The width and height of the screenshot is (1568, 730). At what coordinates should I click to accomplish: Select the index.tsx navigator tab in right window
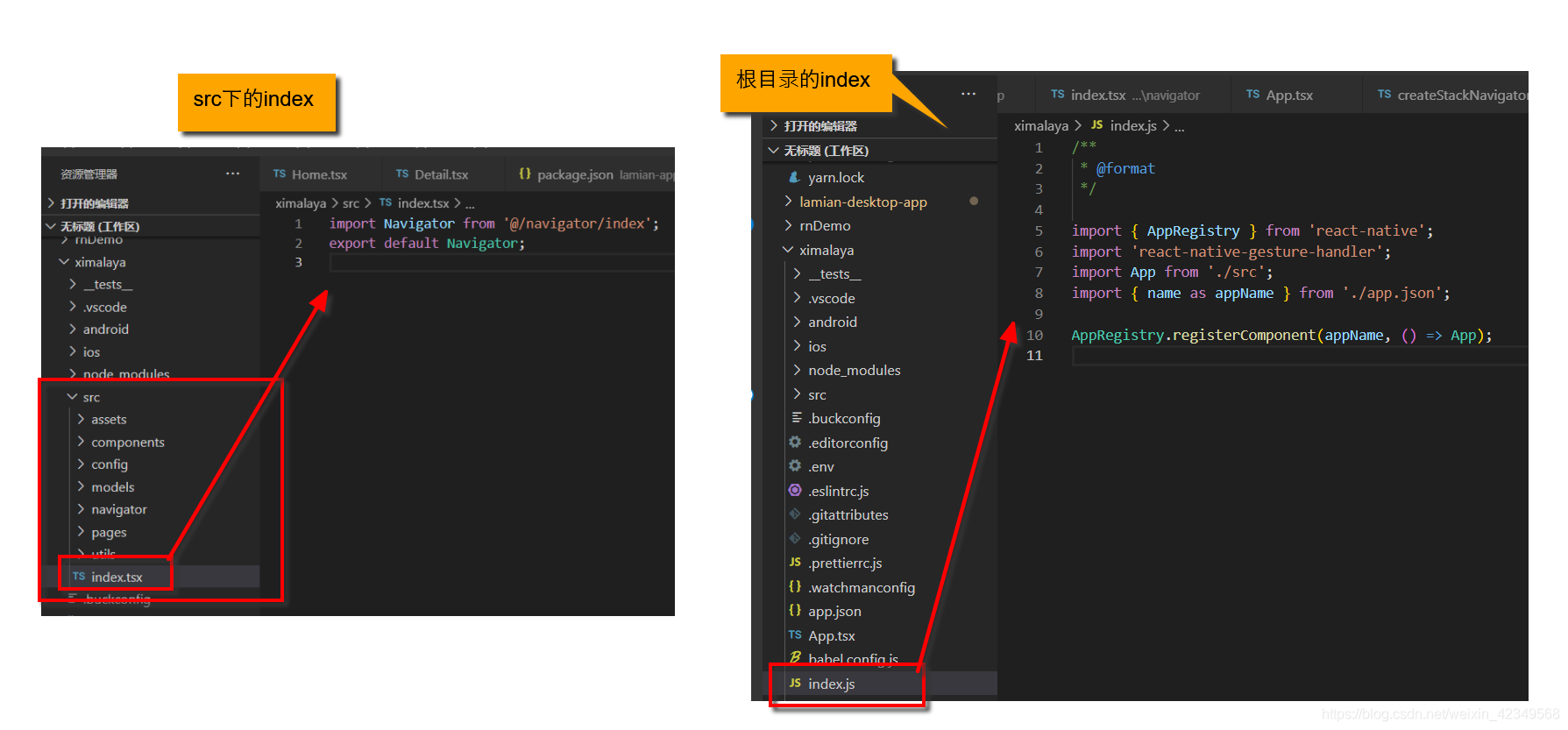[1126, 95]
